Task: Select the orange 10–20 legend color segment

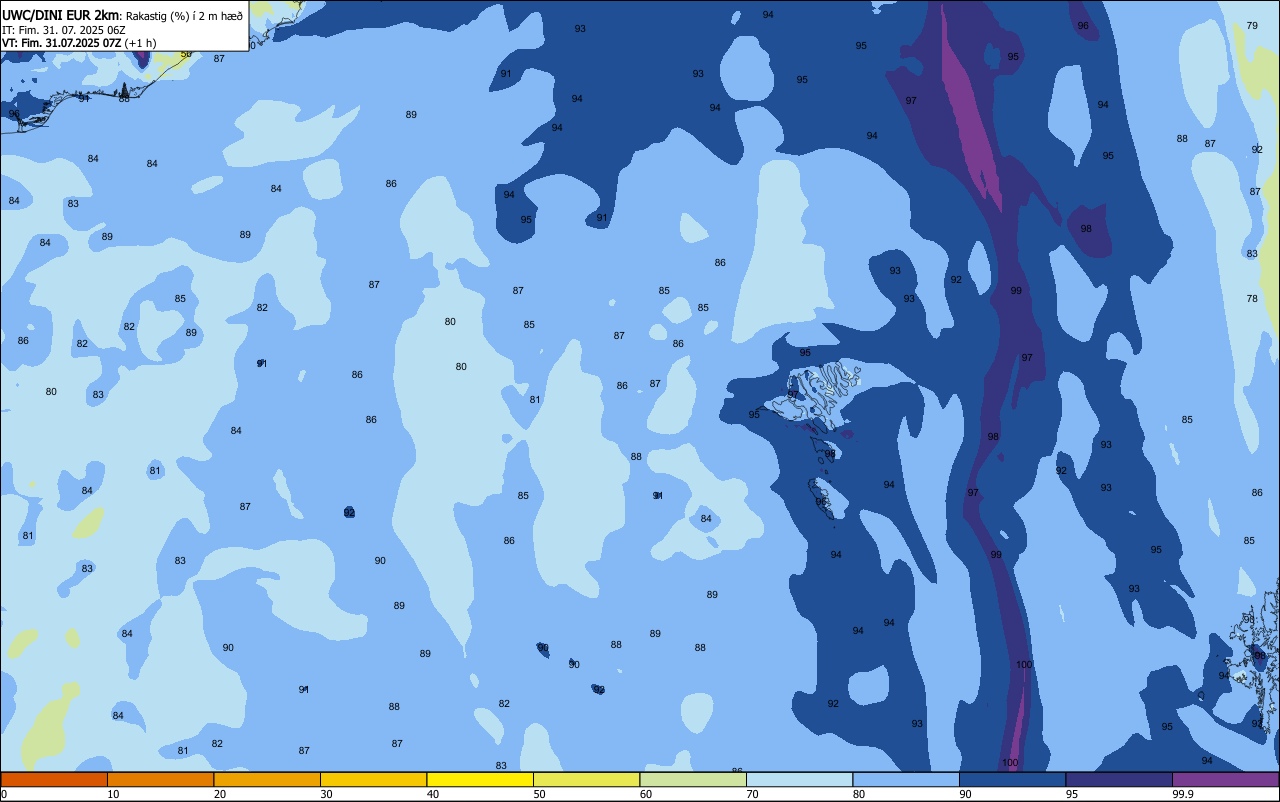Action: coord(160,779)
